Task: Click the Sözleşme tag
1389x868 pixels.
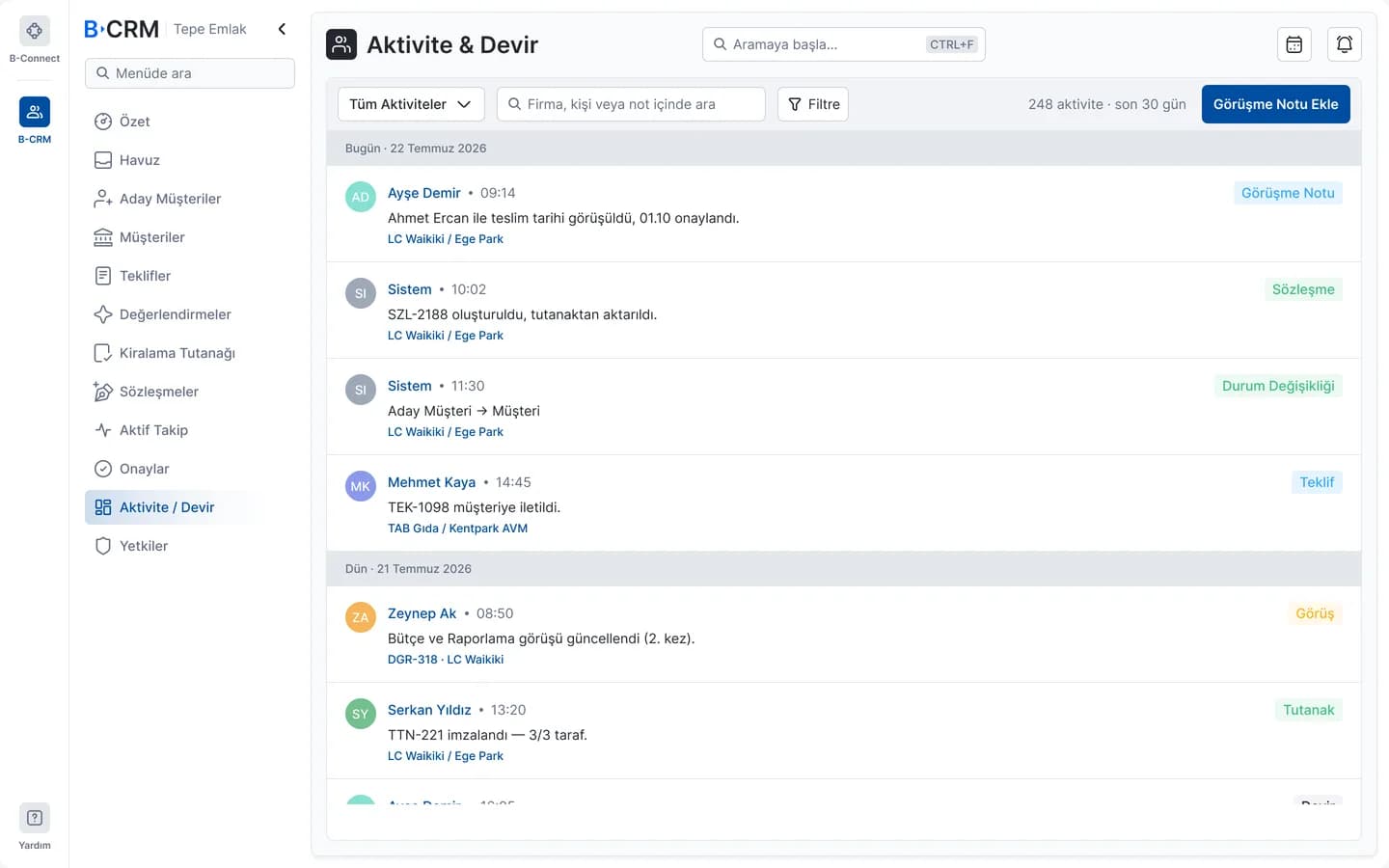Action: pyautogui.click(x=1303, y=289)
